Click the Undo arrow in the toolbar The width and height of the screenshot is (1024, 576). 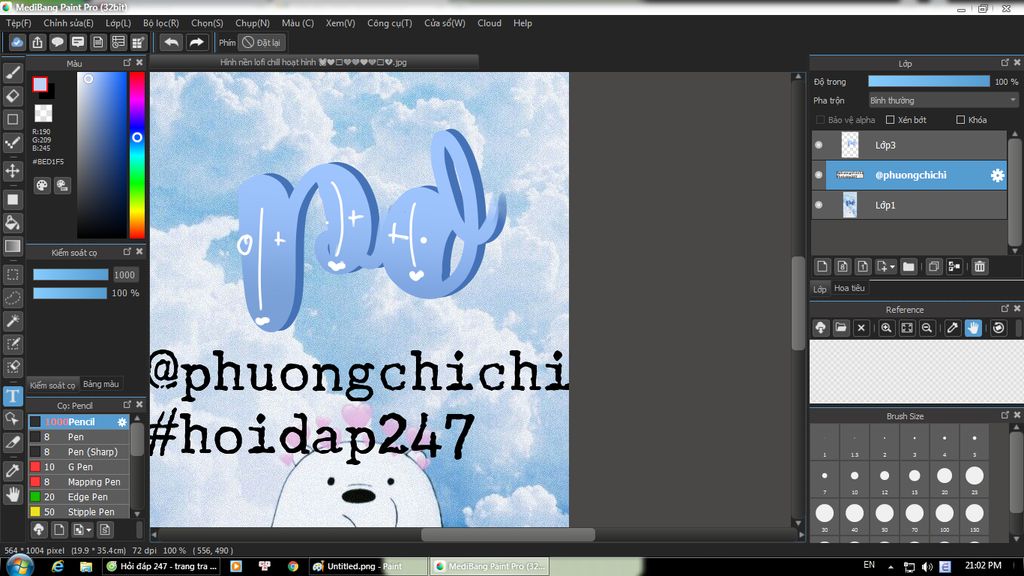click(x=171, y=42)
